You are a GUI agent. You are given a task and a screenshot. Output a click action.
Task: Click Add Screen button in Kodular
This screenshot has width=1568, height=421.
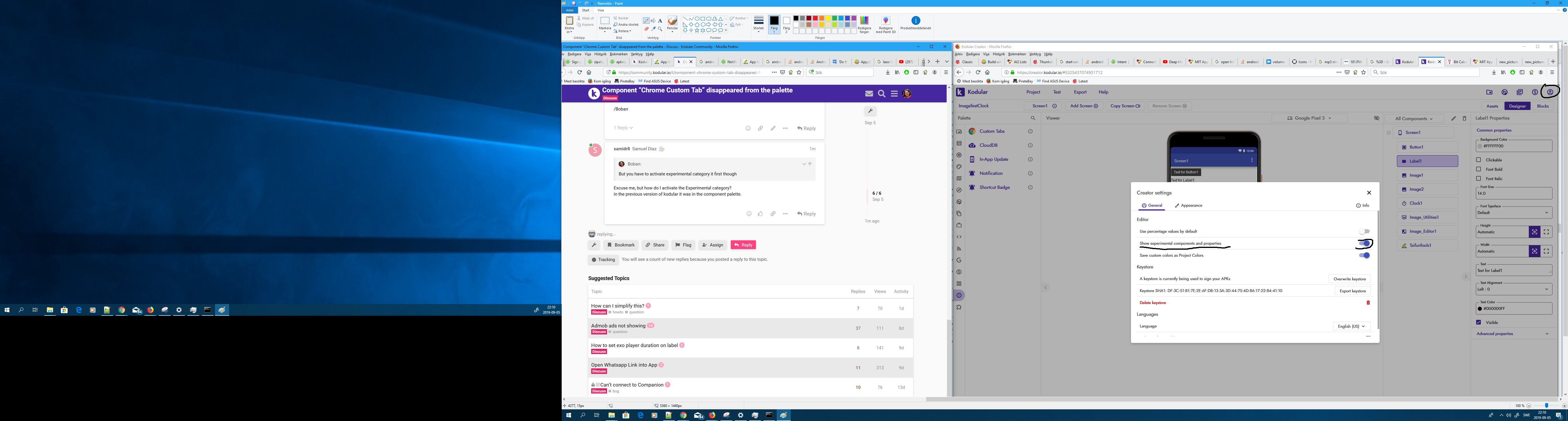pyautogui.click(x=1084, y=106)
